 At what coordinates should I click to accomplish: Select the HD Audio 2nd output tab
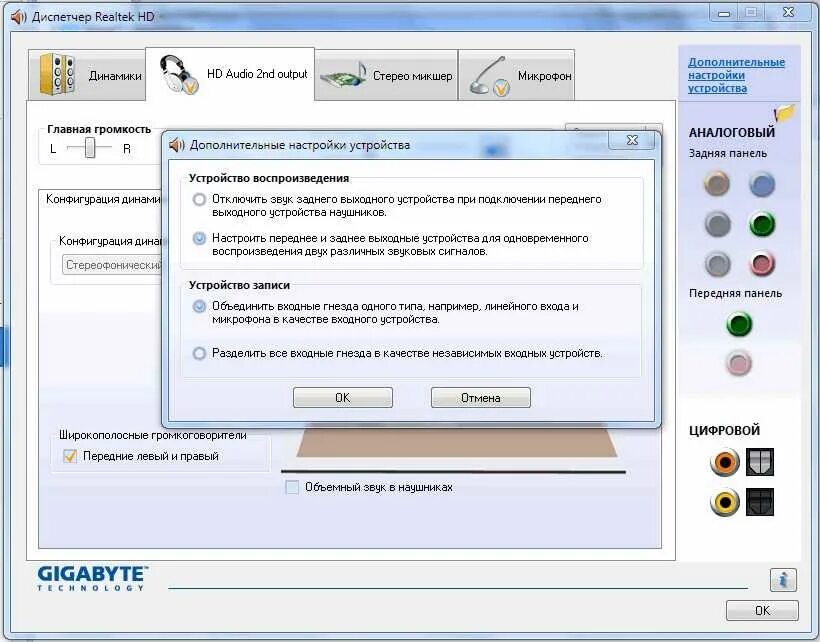click(x=230, y=74)
